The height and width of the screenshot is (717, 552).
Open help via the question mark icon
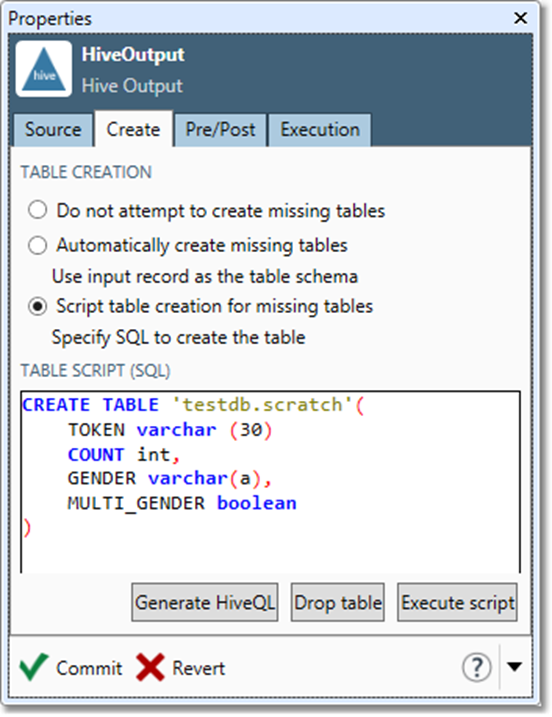tap(477, 667)
